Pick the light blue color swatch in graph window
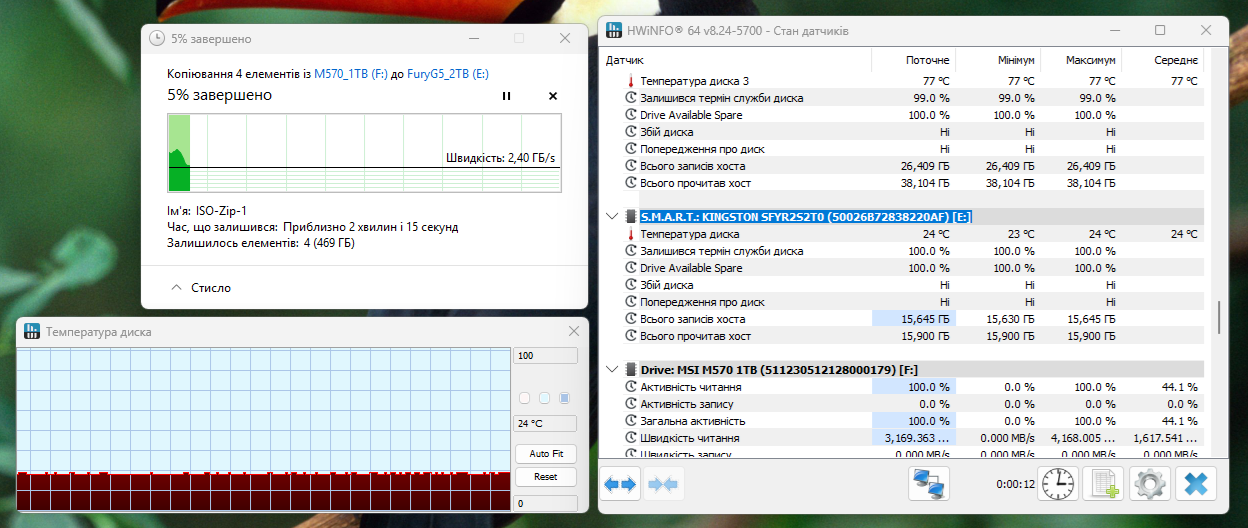Screen dimensions: 1248x528 [544, 398]
